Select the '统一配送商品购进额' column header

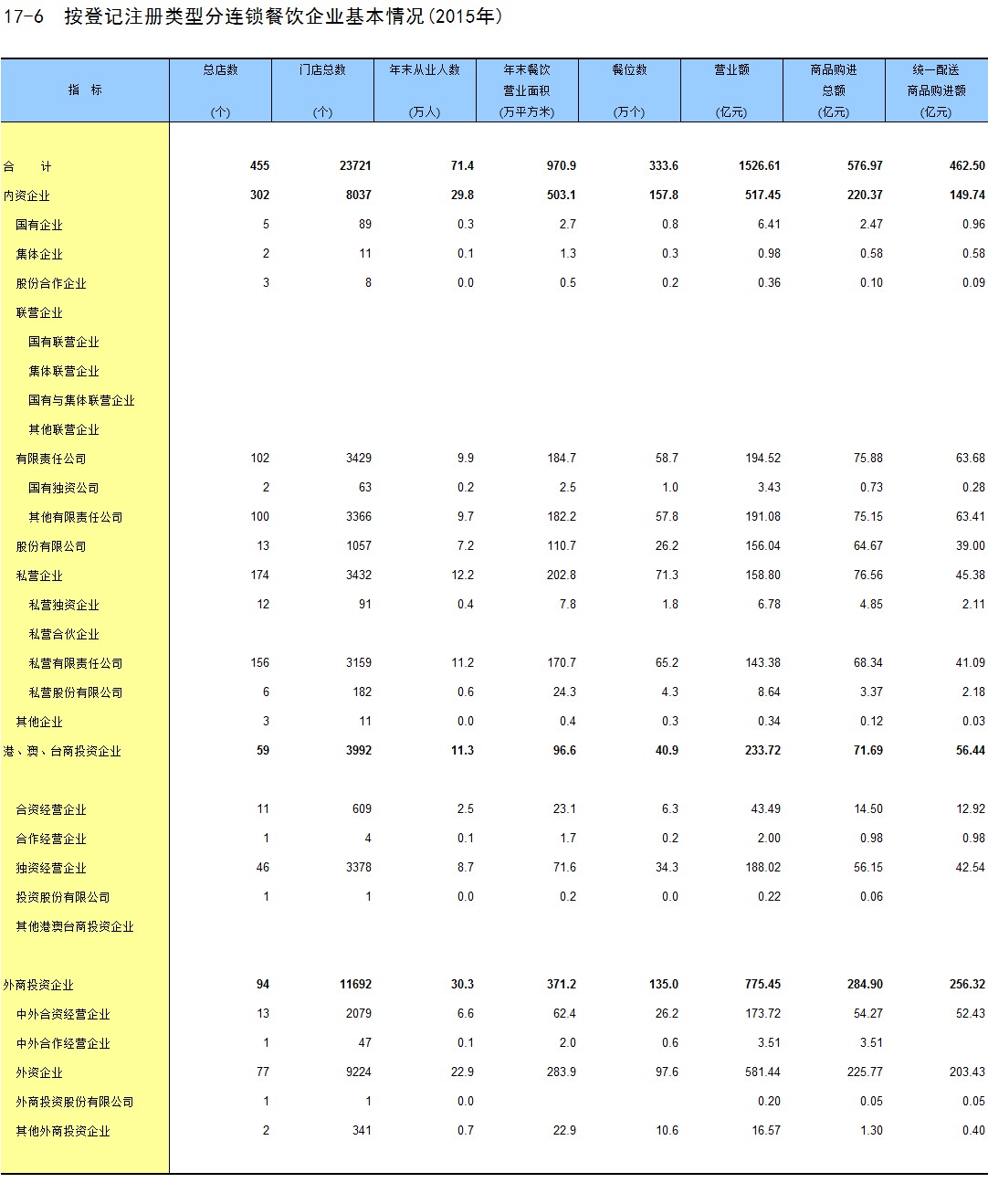point(936,90)
